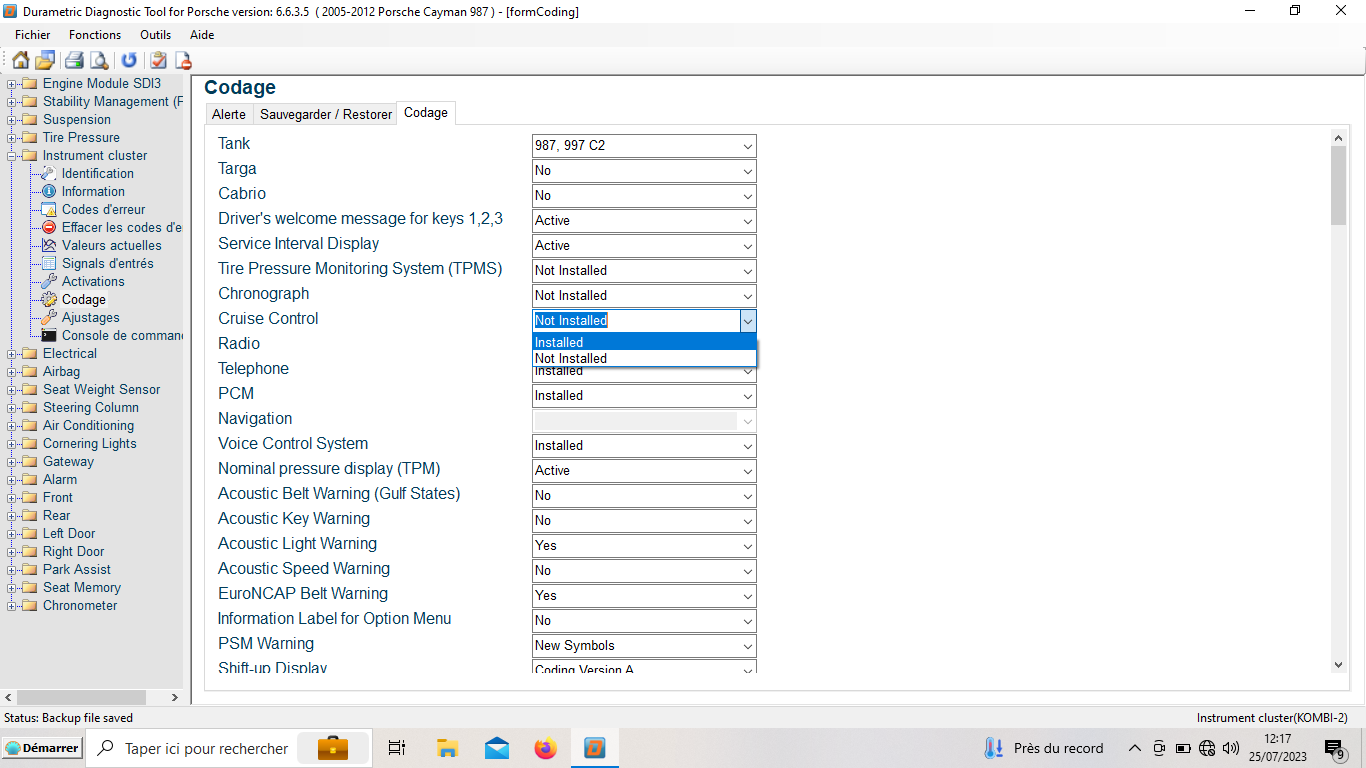Open Identification under Instrument cluster
Screen dimensions: 1366x768
coord(97,173)
